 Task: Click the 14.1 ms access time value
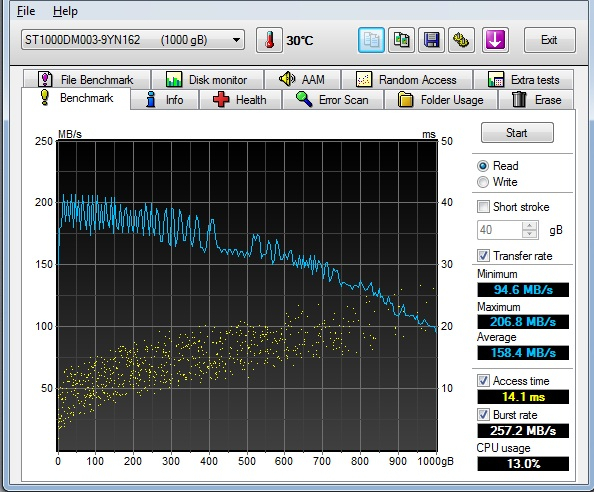coord(523,397)
